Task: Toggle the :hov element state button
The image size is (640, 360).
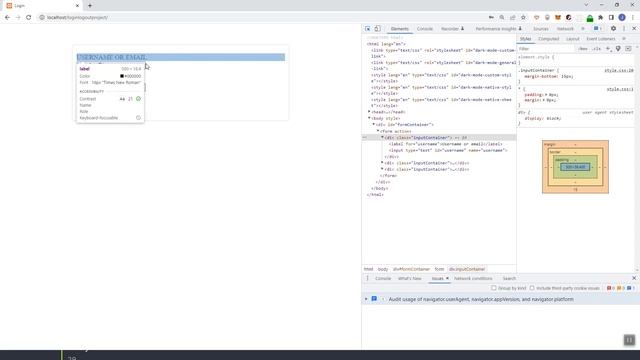Action: (x=583, y=49)
